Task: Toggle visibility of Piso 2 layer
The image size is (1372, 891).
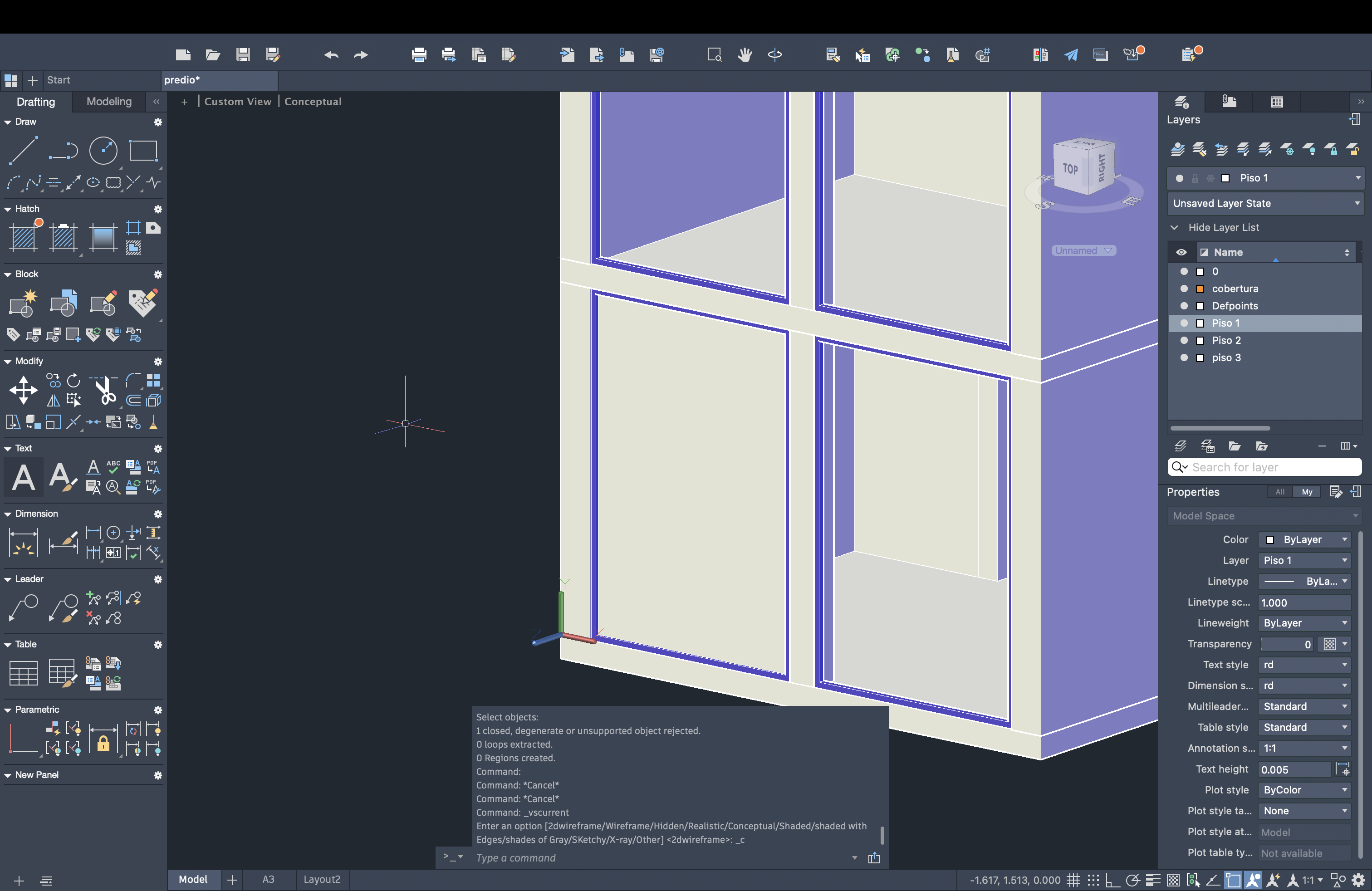Action: tap(1184, 341)
